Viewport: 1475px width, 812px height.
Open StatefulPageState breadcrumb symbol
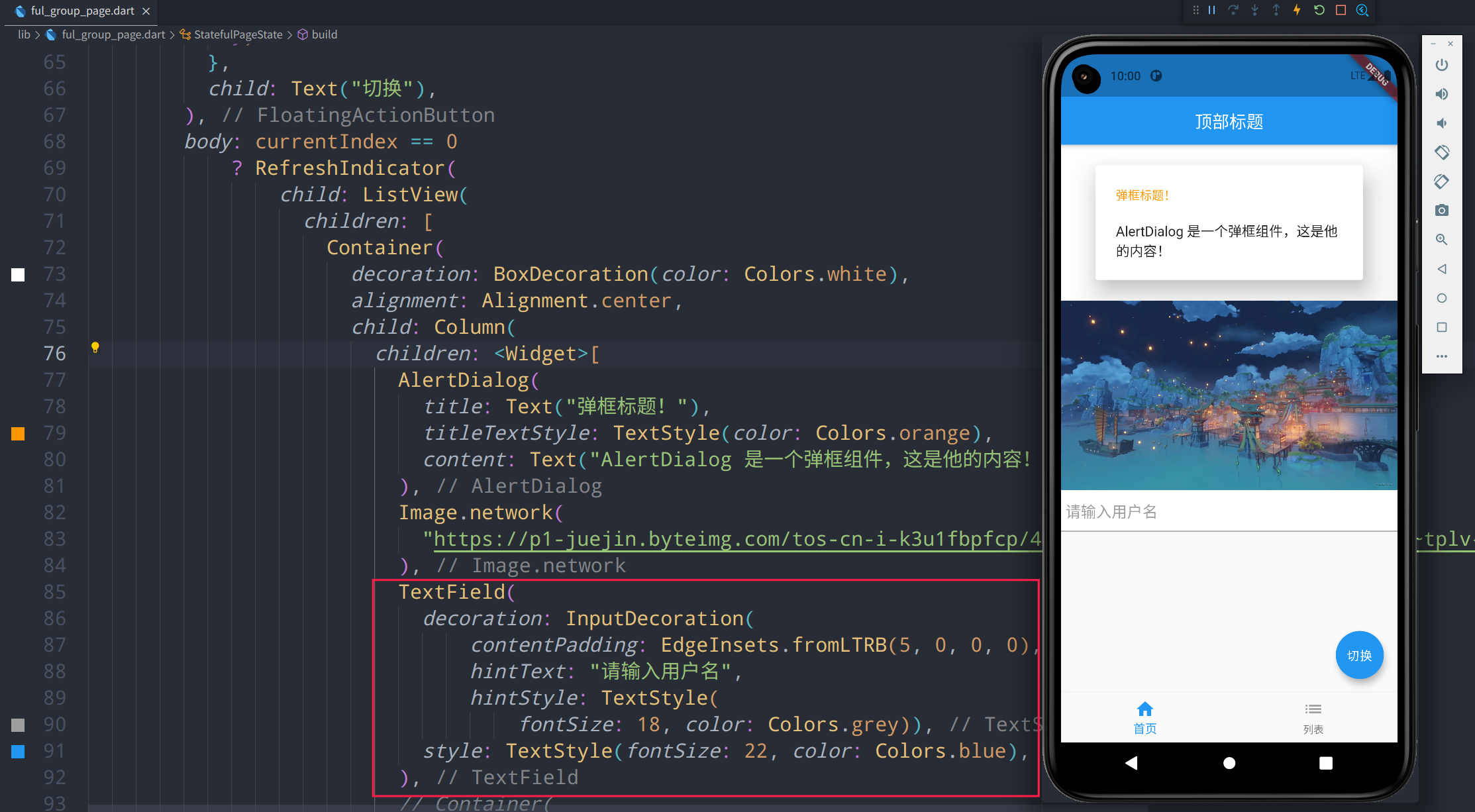tap(238, 34)
